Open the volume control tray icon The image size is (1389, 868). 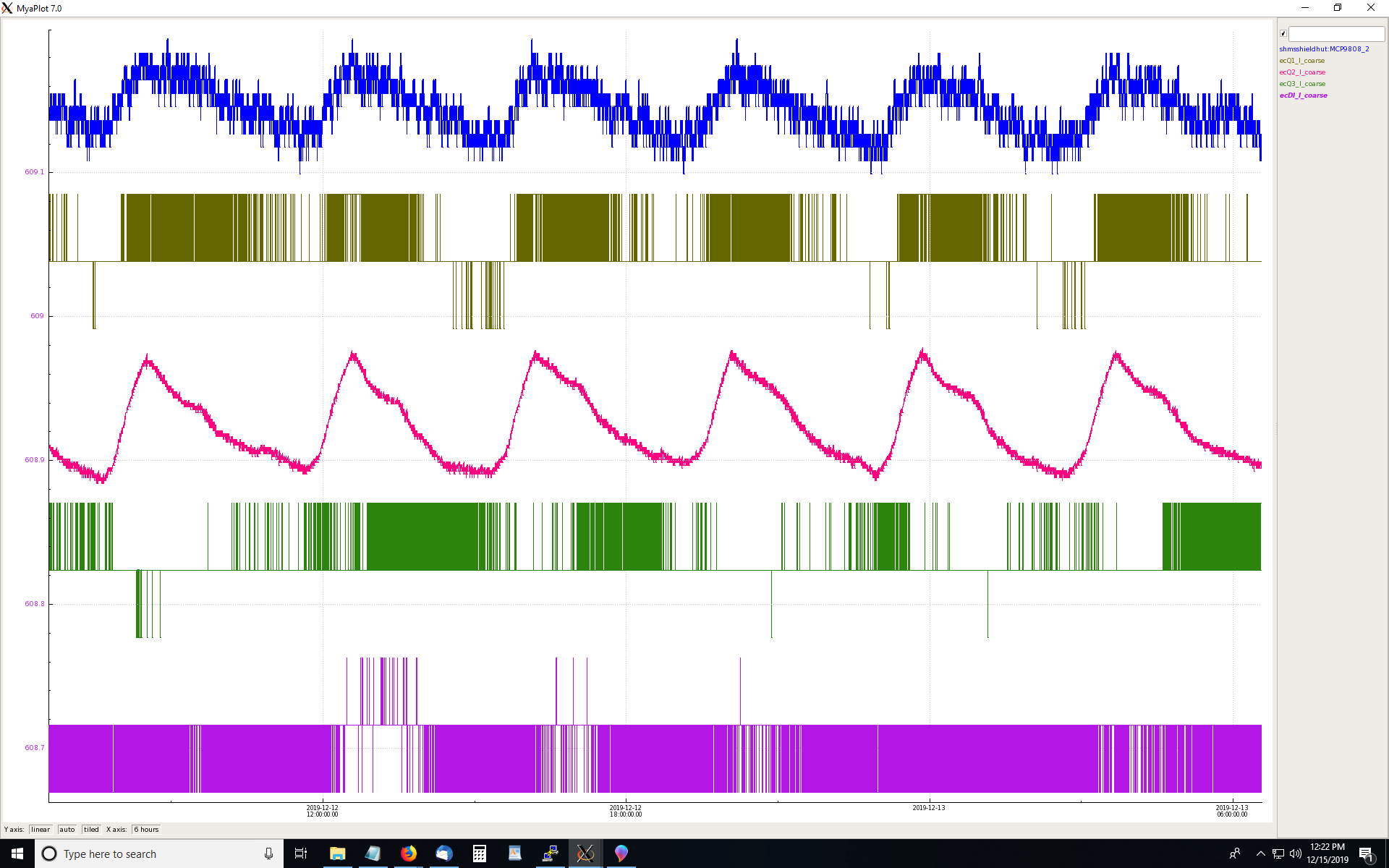[1295, 854]
